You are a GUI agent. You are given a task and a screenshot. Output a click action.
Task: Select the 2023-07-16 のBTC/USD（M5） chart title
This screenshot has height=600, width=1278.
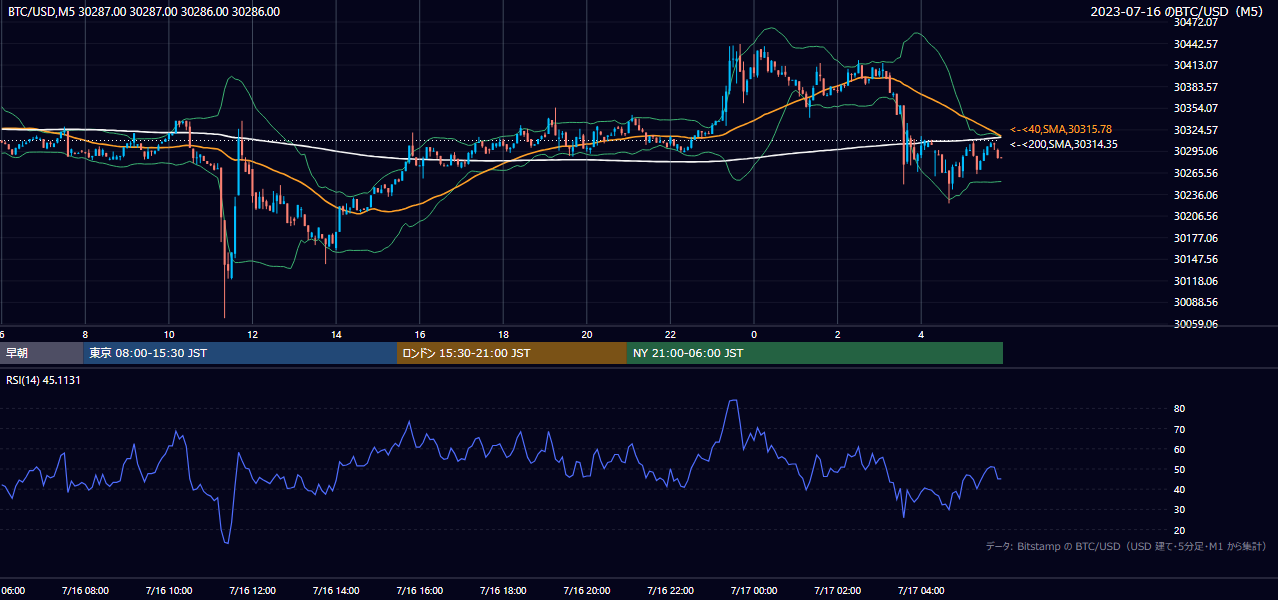point(1179,12)
